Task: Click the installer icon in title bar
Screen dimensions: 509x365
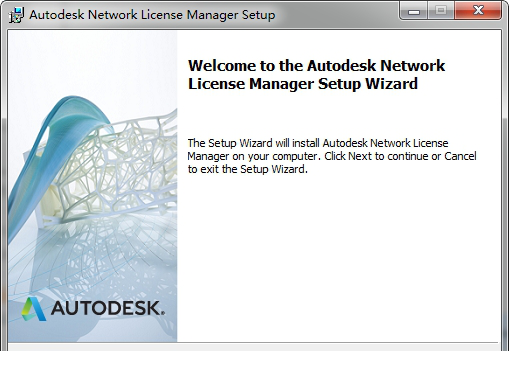Action: pyautogui.click(x=16, y=15)
